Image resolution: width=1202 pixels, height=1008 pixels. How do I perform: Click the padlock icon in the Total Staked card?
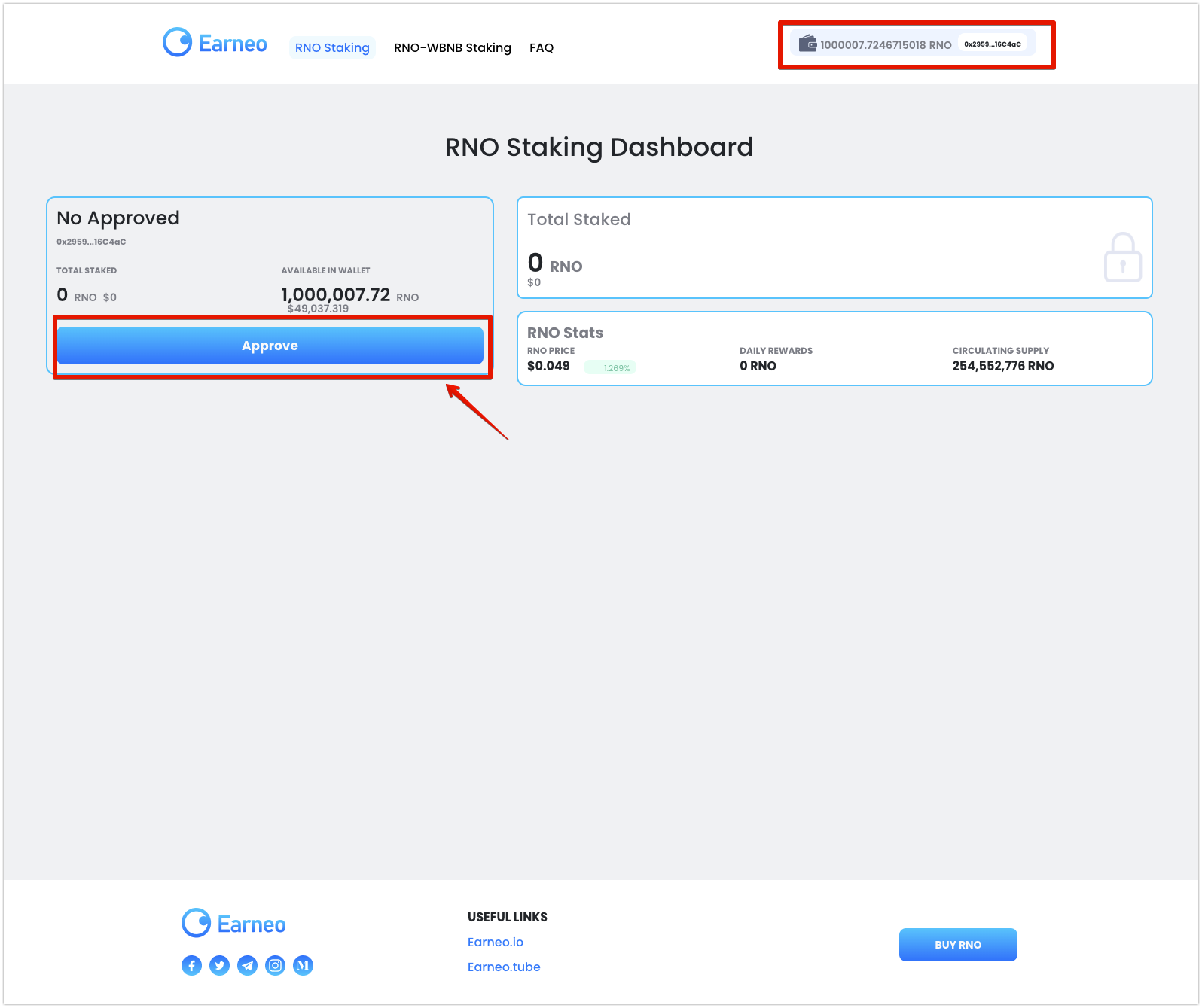pyautogui.click(x=1123, y=257)
